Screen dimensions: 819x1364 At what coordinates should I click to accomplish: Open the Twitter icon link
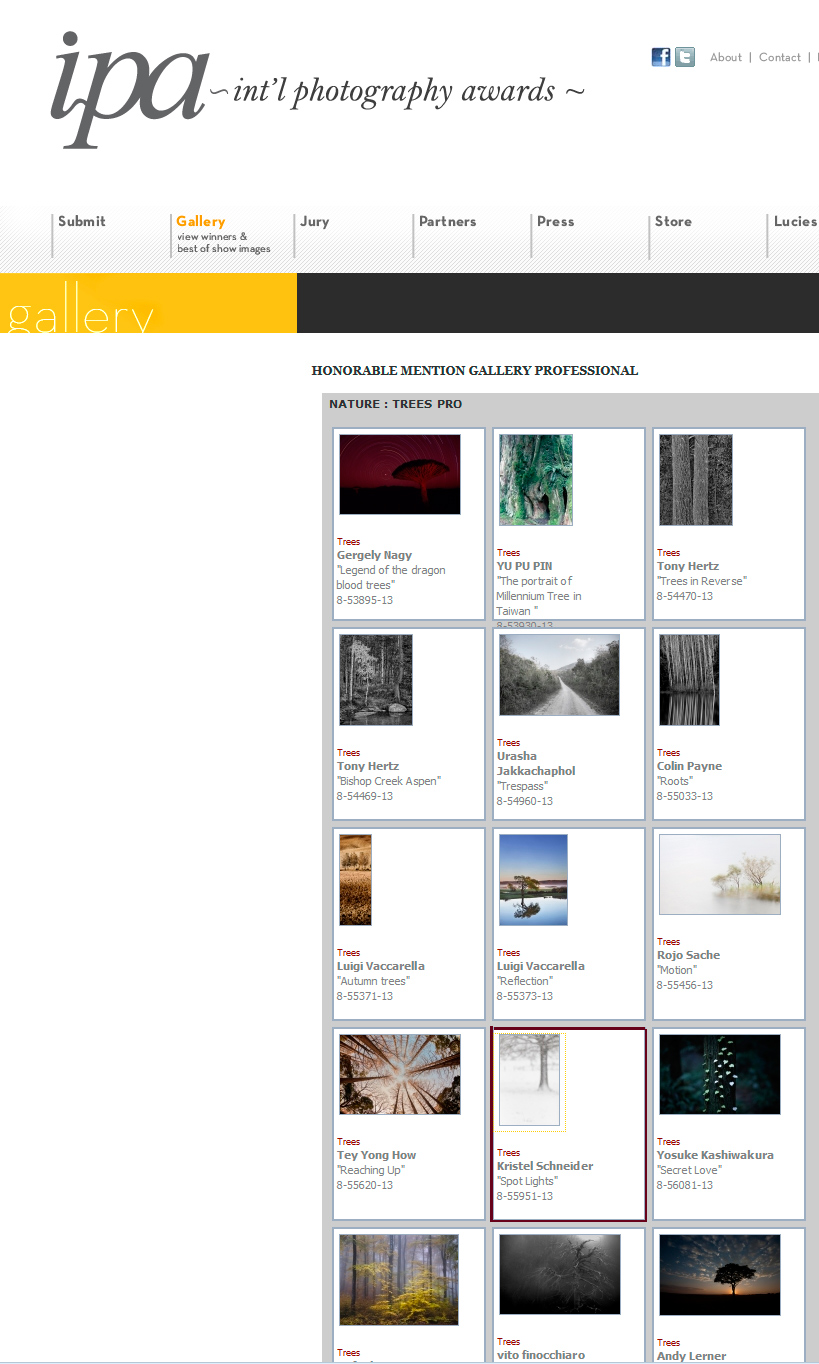(685, 57)
